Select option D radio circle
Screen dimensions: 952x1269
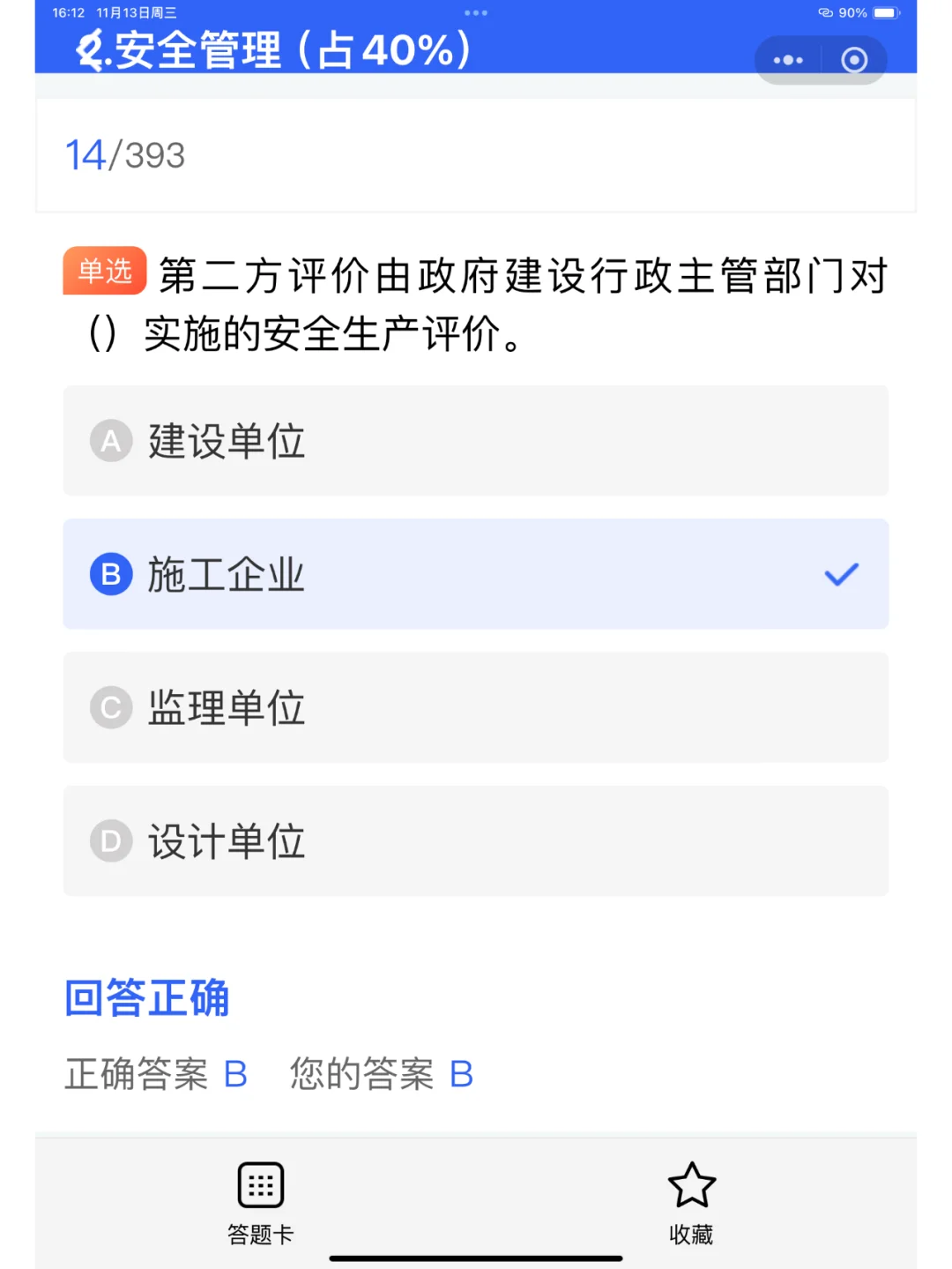pos(111,841)
